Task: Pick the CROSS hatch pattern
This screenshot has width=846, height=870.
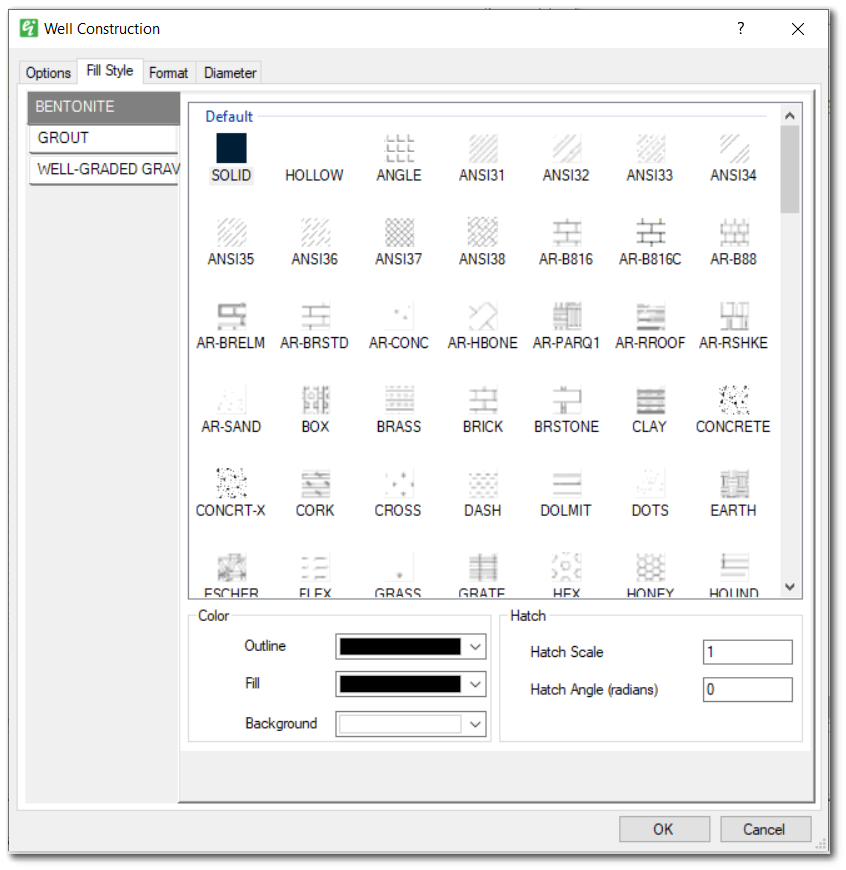Action: [398, 483]
